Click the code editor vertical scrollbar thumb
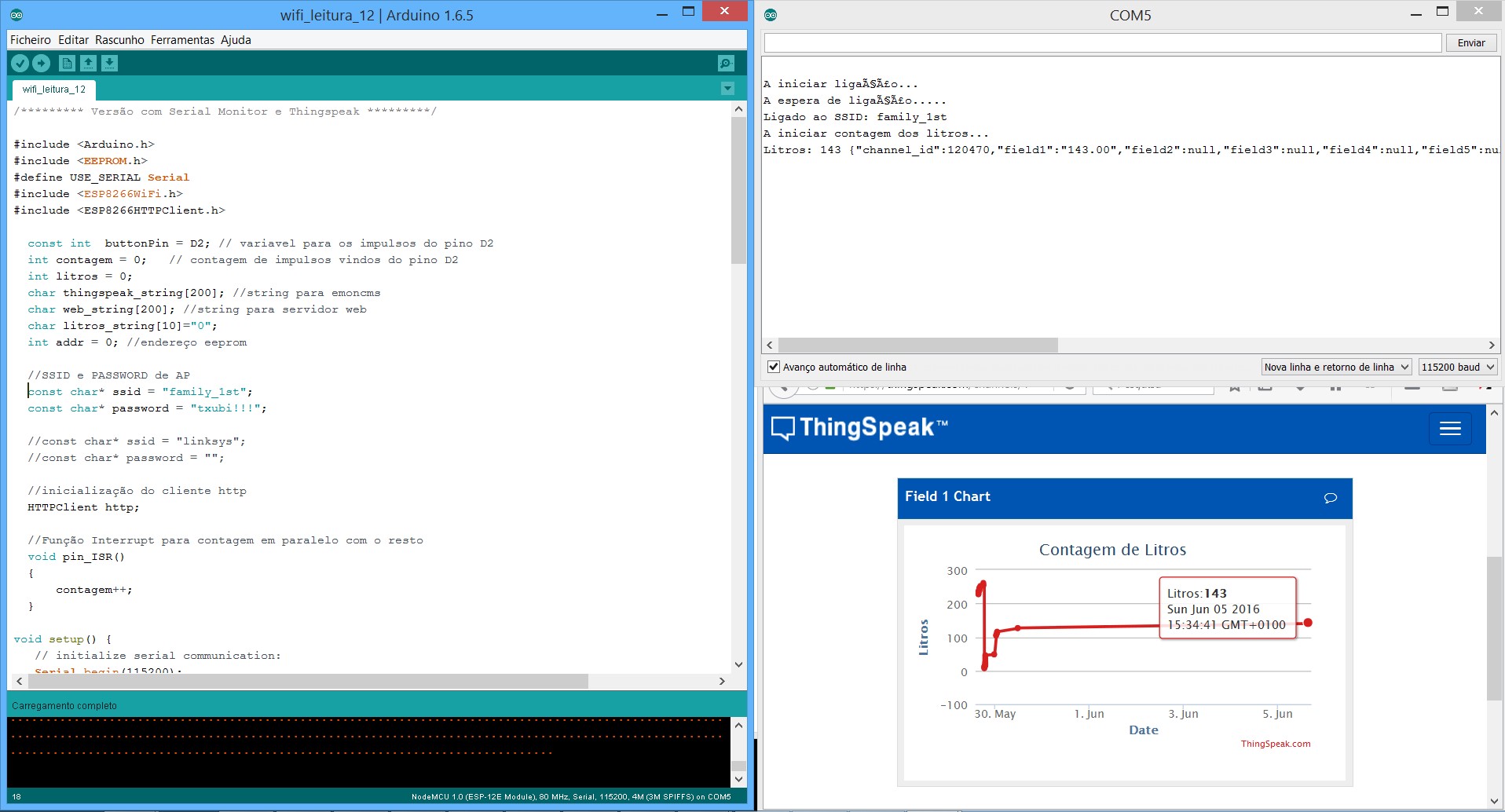Image resolution: width=1505 pixels, height=812 pixels. point(738,191)
